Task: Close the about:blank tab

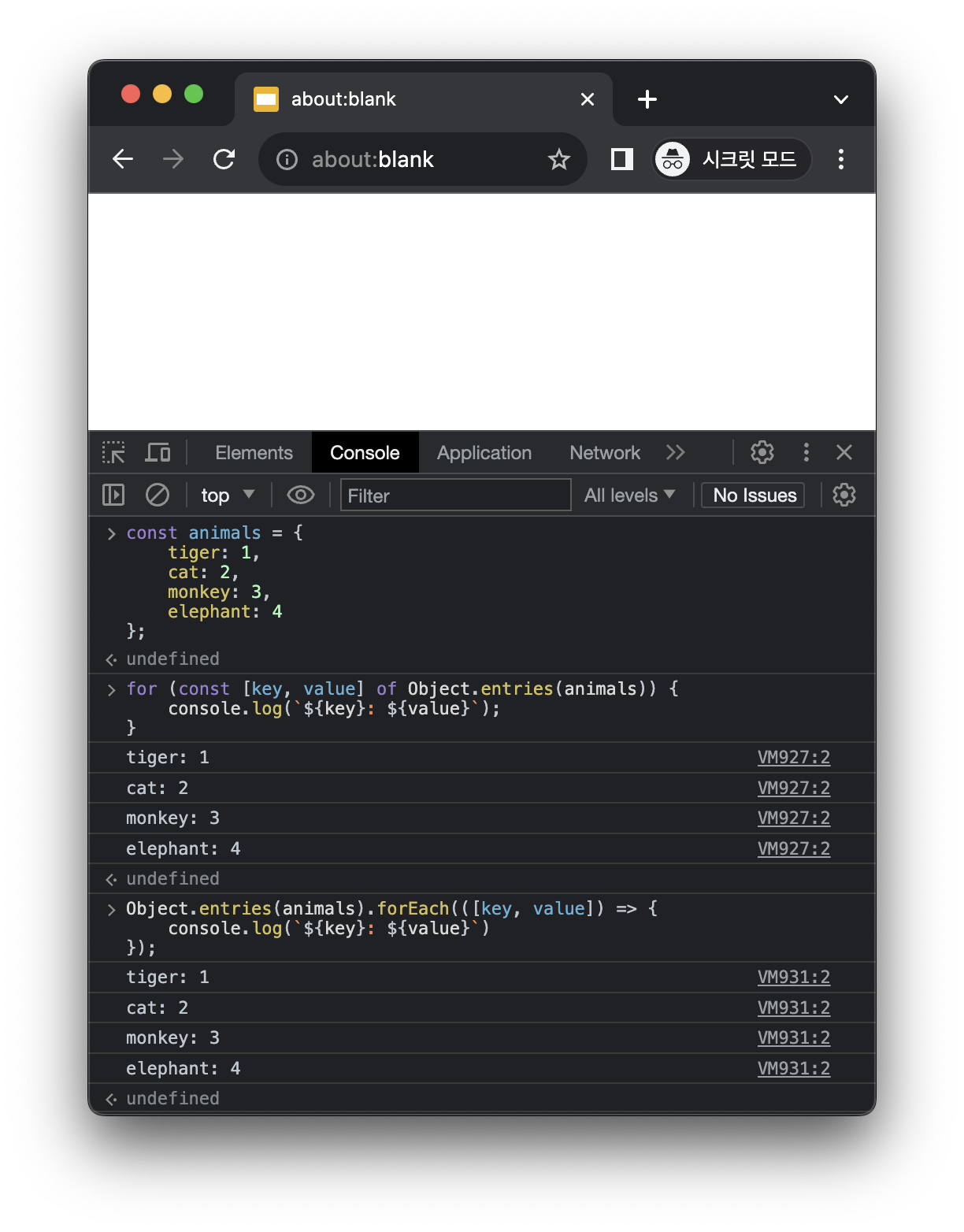Action: [x=588, y=99]
